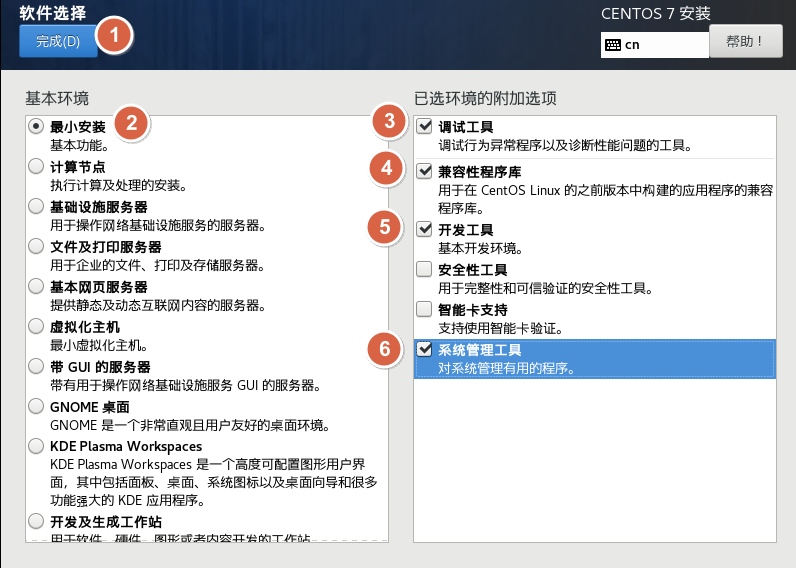Click the 执行计算及处理的安装。 description
Viewport: 796px width, 568px height.
119,186
